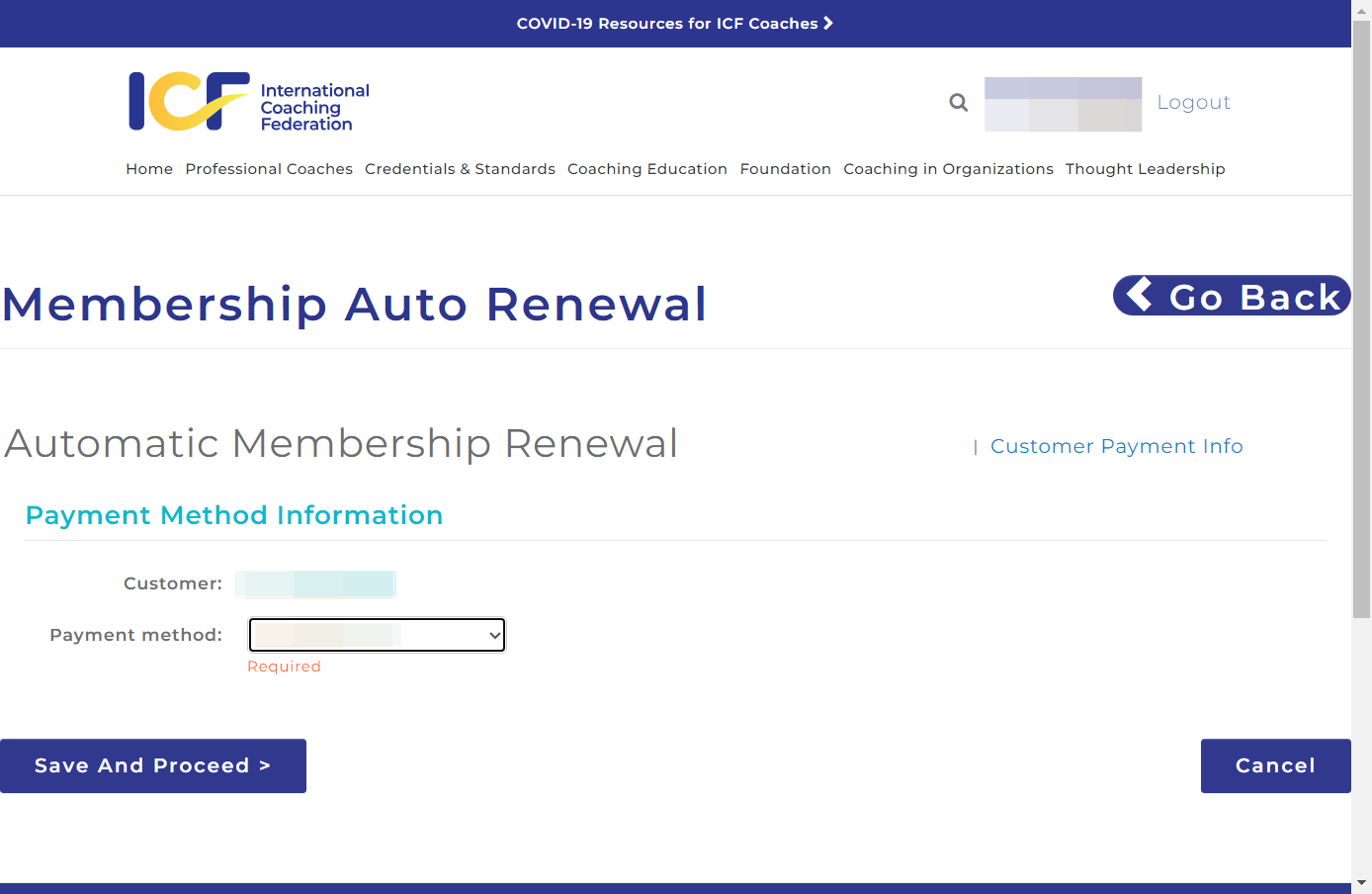Open COVID-19 Resources for ICF Coaches banner
Viewport: 1372px width, 894px height.
point(675,24)
